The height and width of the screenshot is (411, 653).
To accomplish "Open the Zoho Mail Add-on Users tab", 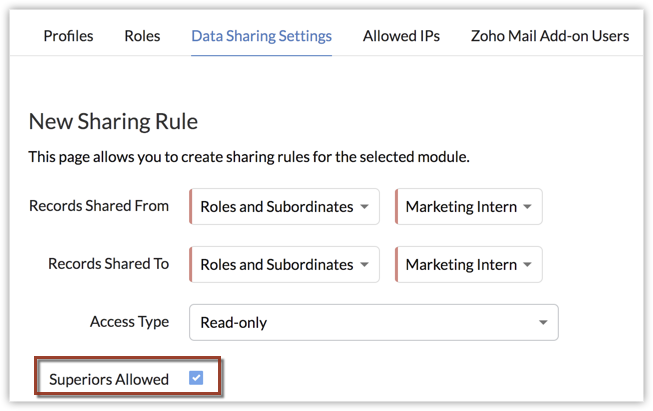I will click(x=550, y=36).
